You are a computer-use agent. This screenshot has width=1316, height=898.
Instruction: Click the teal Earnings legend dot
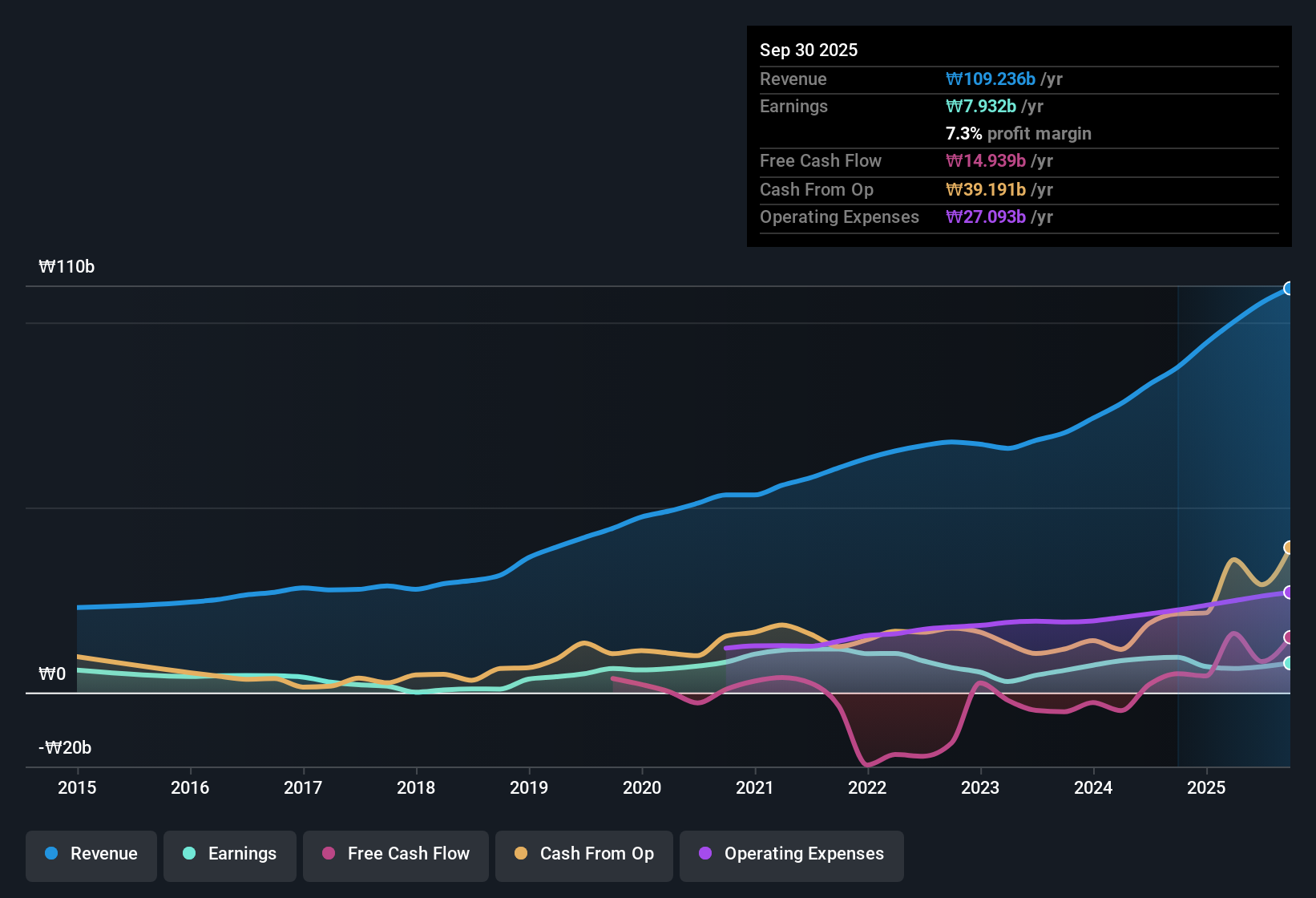pyautogui.click(x=189, y=854)
